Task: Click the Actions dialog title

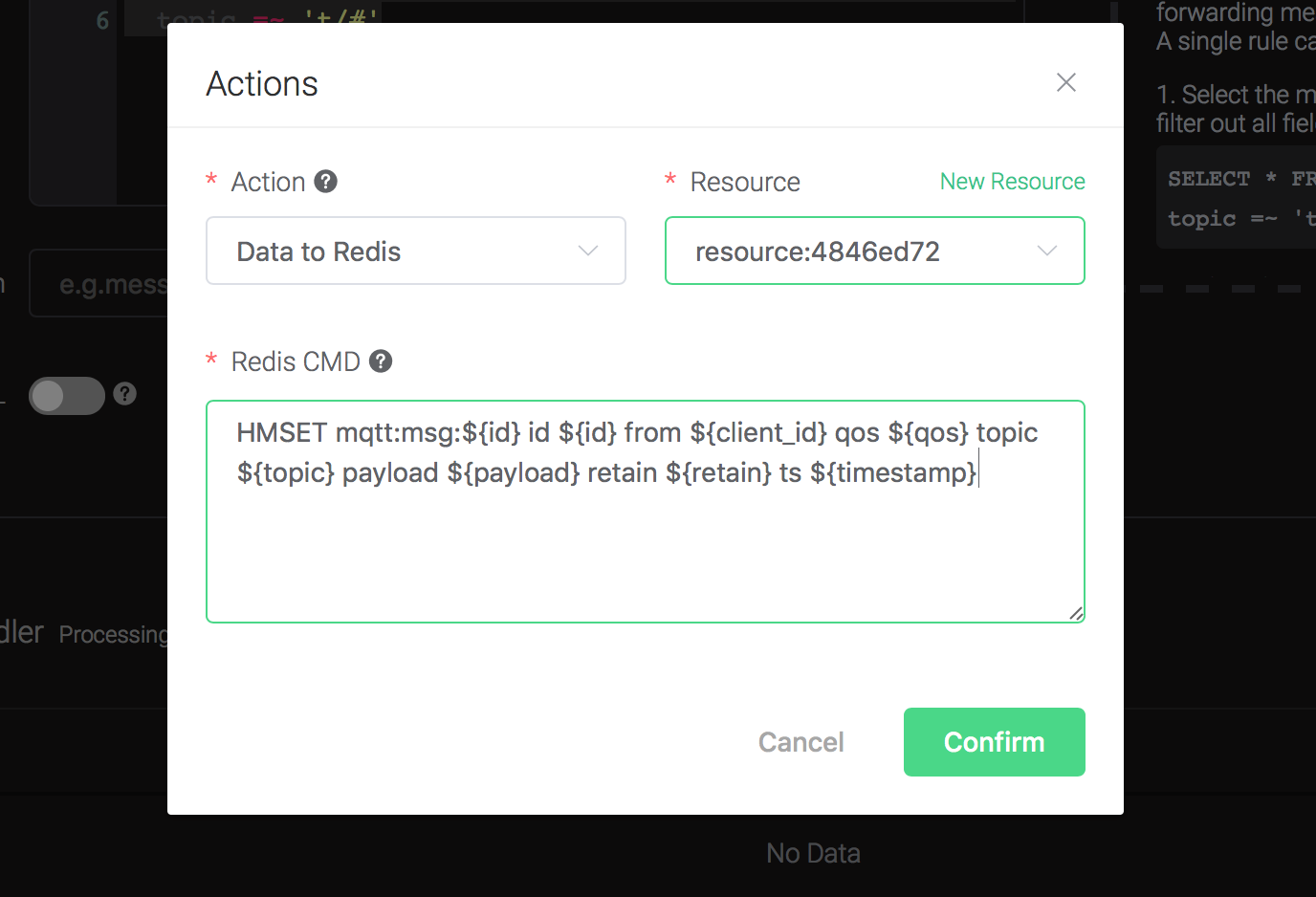Action: [262, 84]
